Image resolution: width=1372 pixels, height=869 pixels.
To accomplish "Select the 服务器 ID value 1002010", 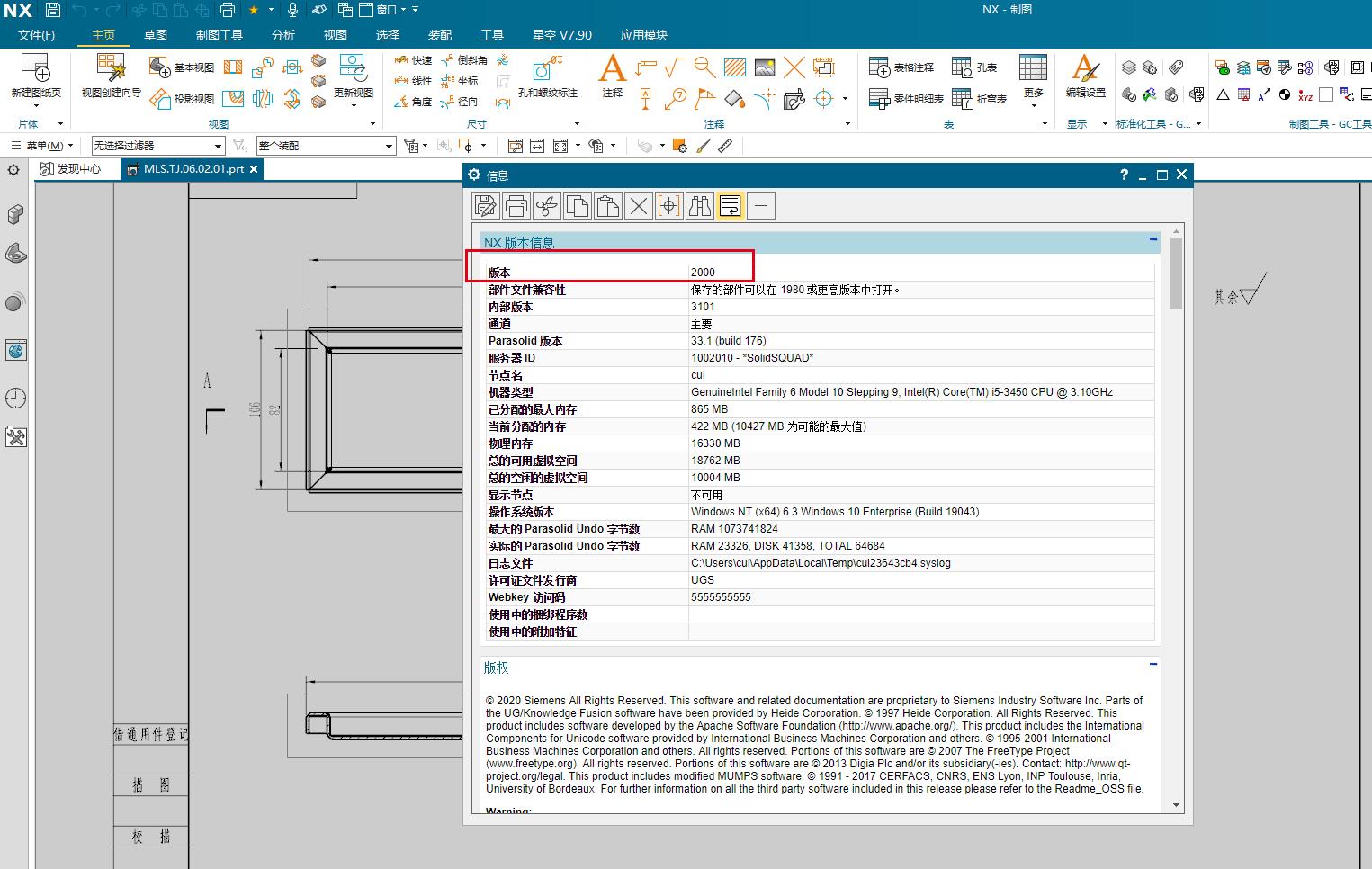I will point(921,358).
